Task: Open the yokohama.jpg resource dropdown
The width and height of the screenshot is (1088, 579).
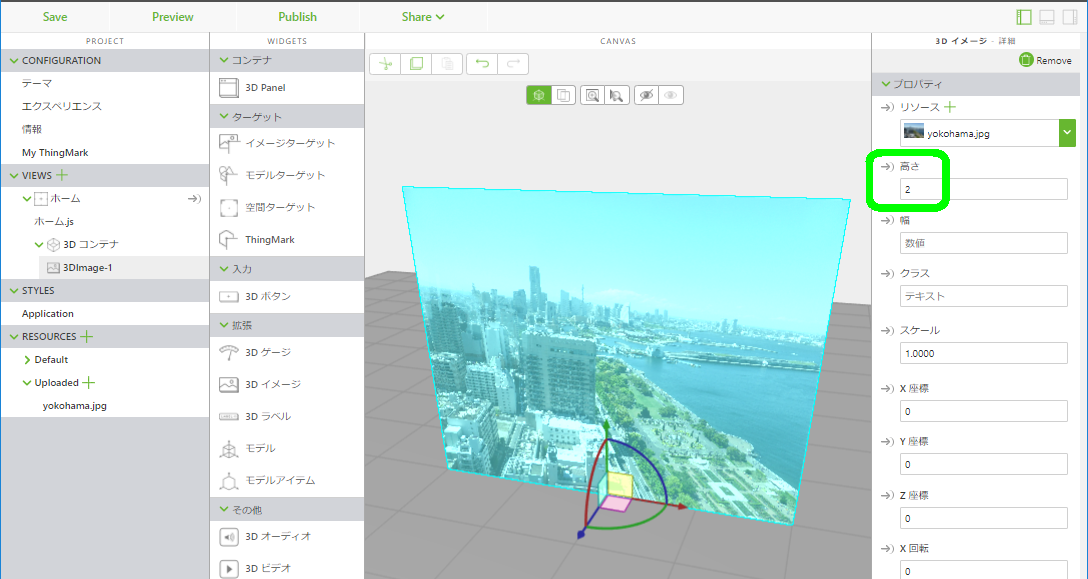Action: coord(1067,133)
